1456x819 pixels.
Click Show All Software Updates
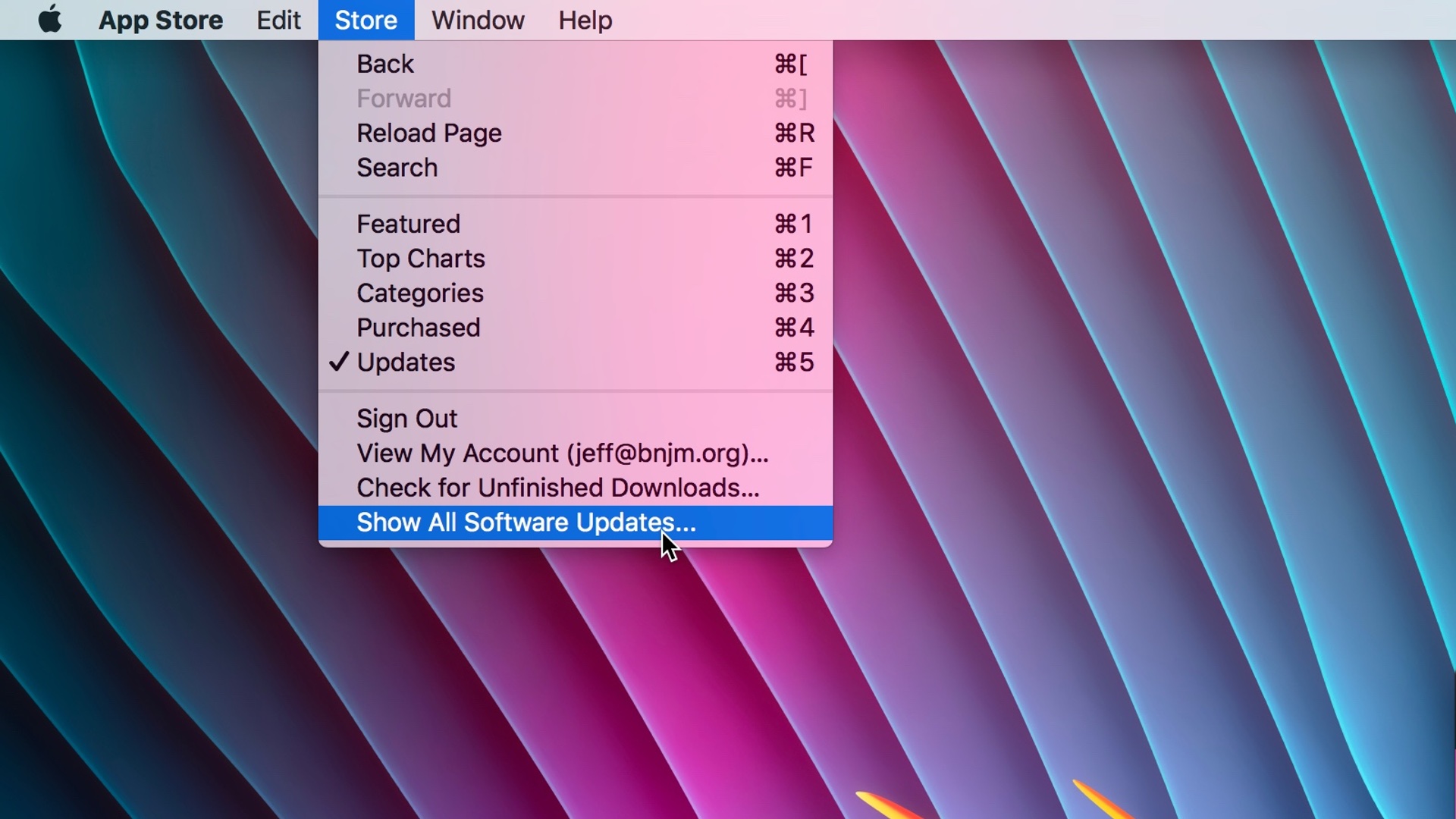click(x=526, y=522)
